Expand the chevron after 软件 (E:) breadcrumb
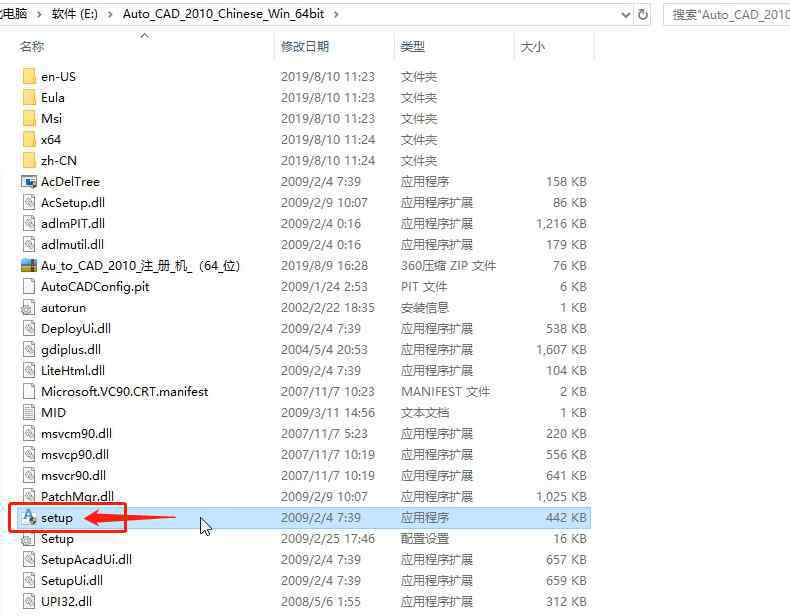 coord(110,14)
